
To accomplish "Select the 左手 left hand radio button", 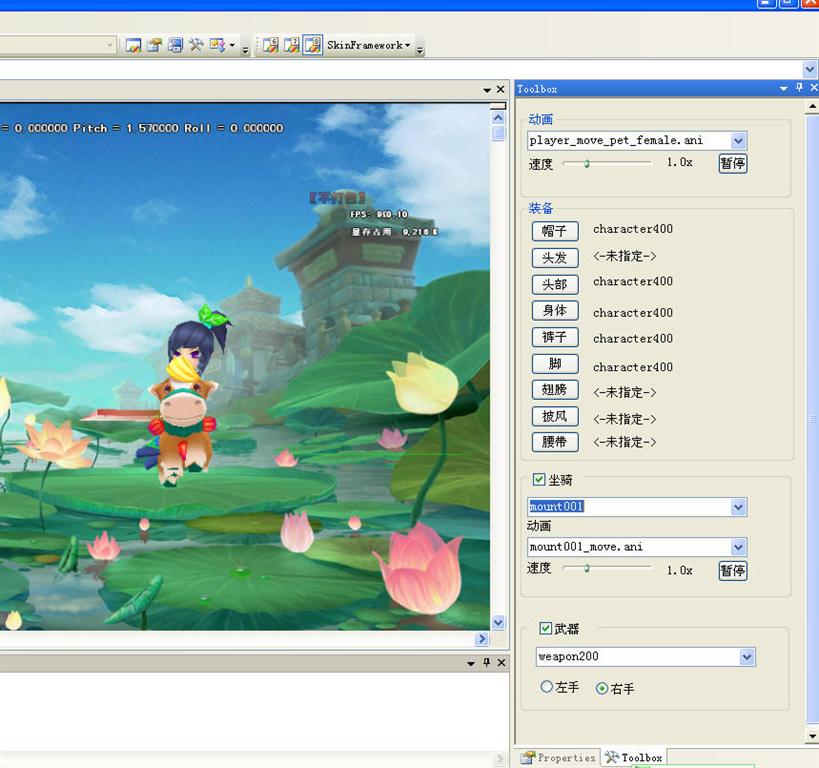I will point(546,686).
